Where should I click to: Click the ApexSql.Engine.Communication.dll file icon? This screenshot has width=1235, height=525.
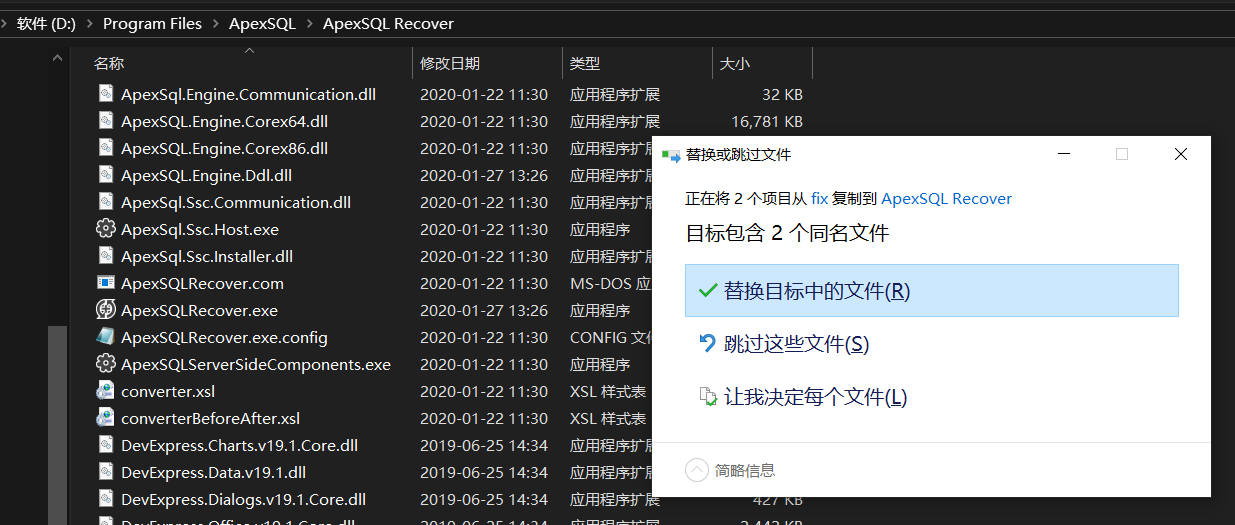point(105,94)
